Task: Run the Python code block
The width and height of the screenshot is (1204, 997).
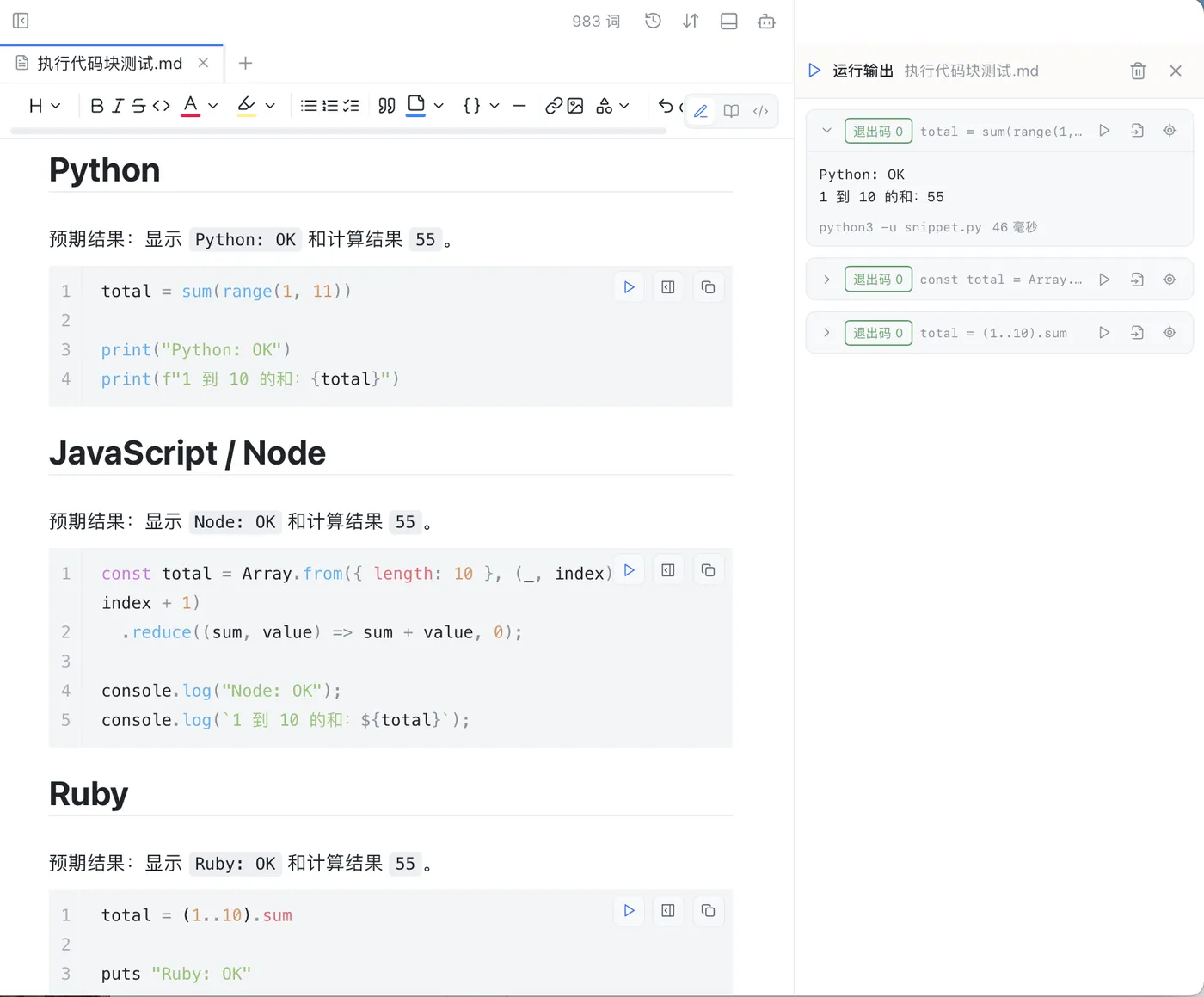Action: click(629, 287)
